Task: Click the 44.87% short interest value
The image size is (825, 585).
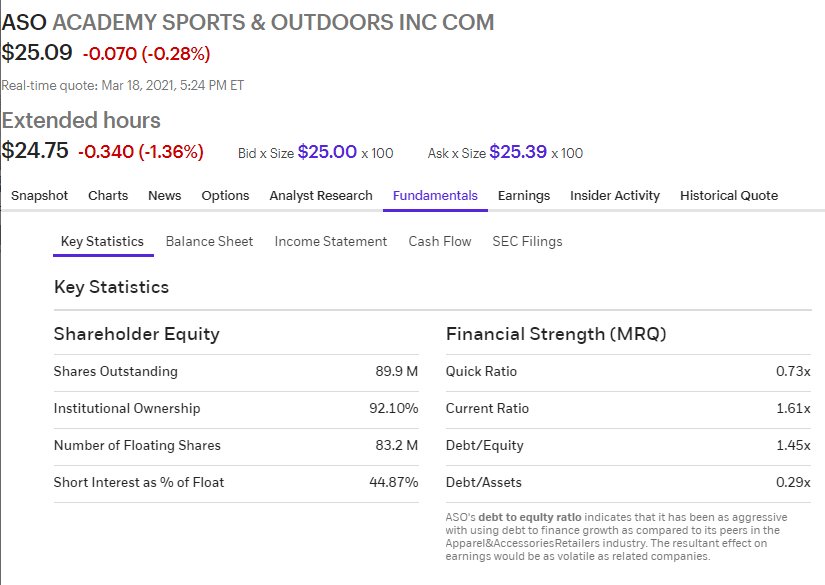Action: tap(394, 482)
